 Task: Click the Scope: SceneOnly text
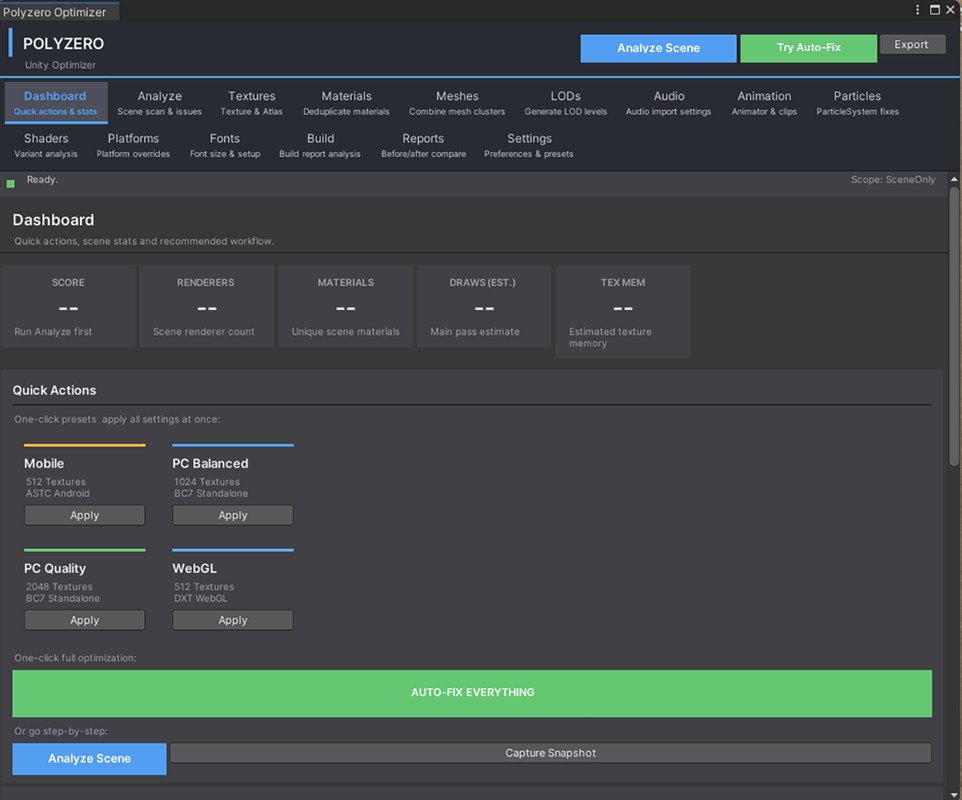[893, 180]
